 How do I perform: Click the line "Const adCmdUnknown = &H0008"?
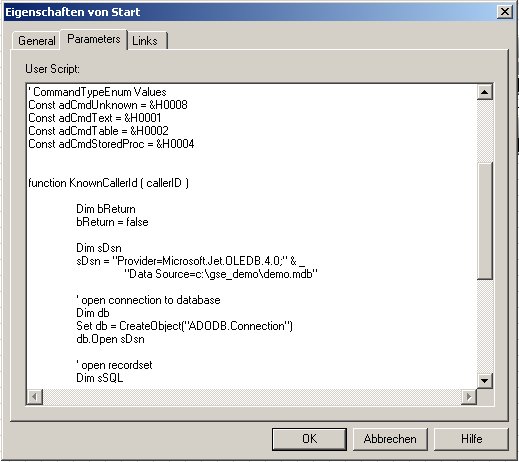[108, 105]
